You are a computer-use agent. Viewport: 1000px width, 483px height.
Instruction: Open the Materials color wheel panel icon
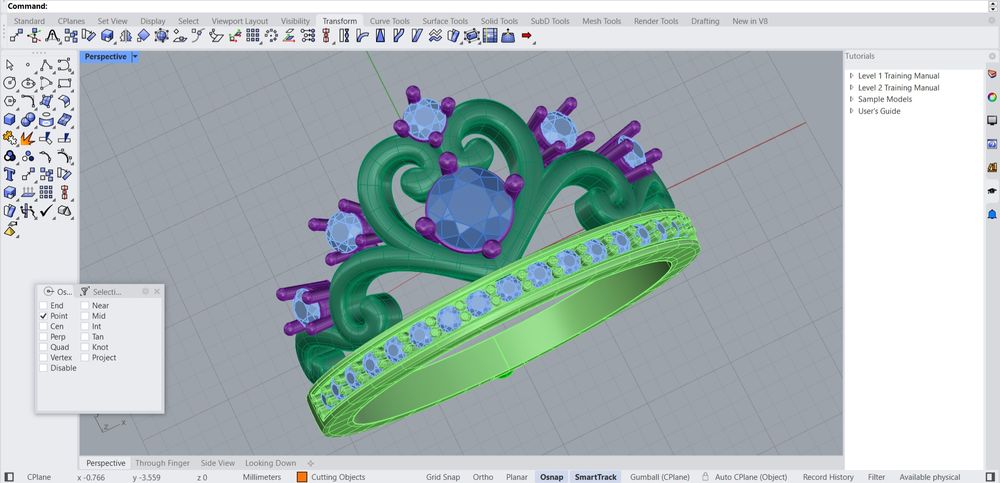coord(992,97)
